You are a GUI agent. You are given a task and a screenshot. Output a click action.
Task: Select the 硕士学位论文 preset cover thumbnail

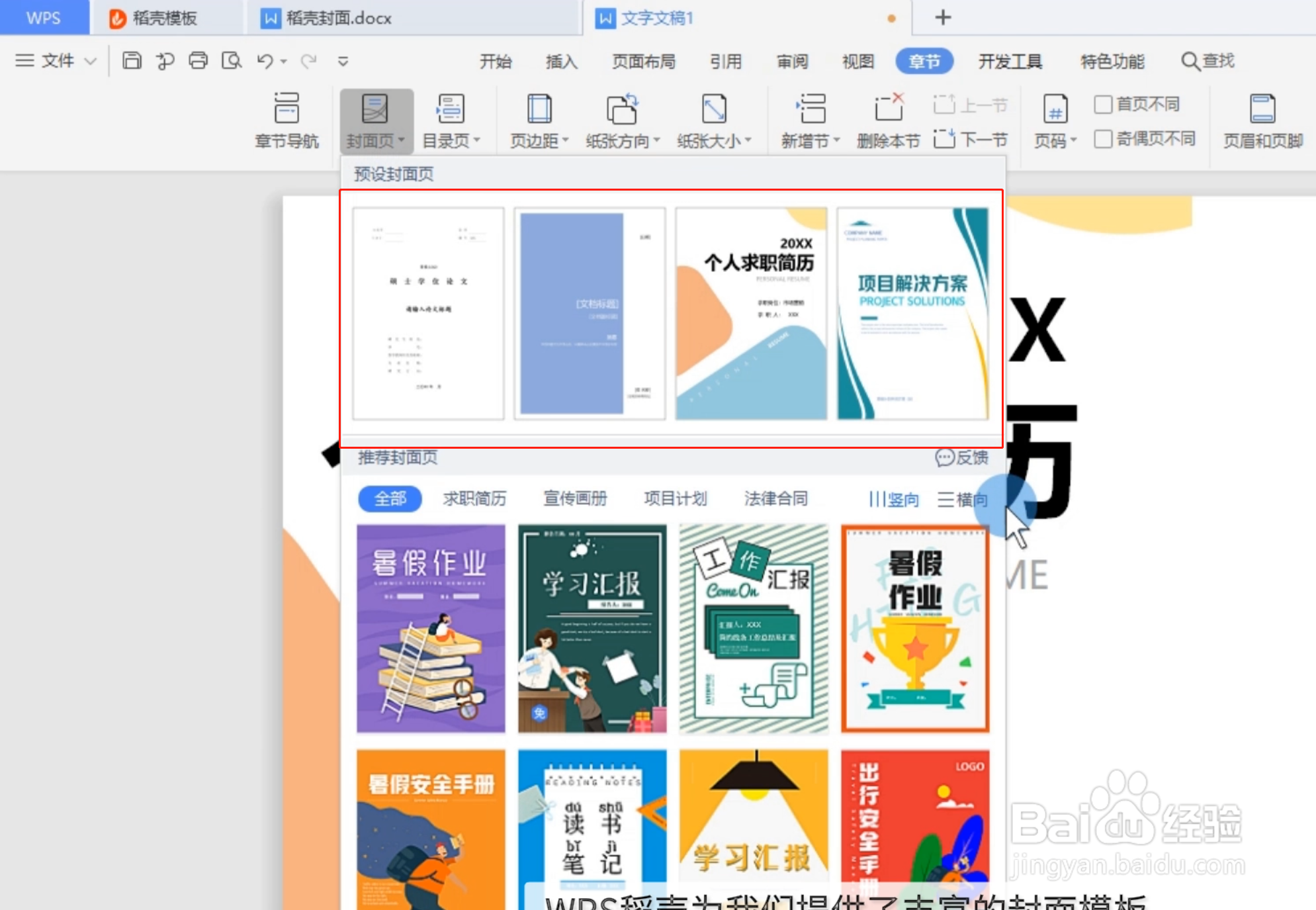(x=428, y=314)
